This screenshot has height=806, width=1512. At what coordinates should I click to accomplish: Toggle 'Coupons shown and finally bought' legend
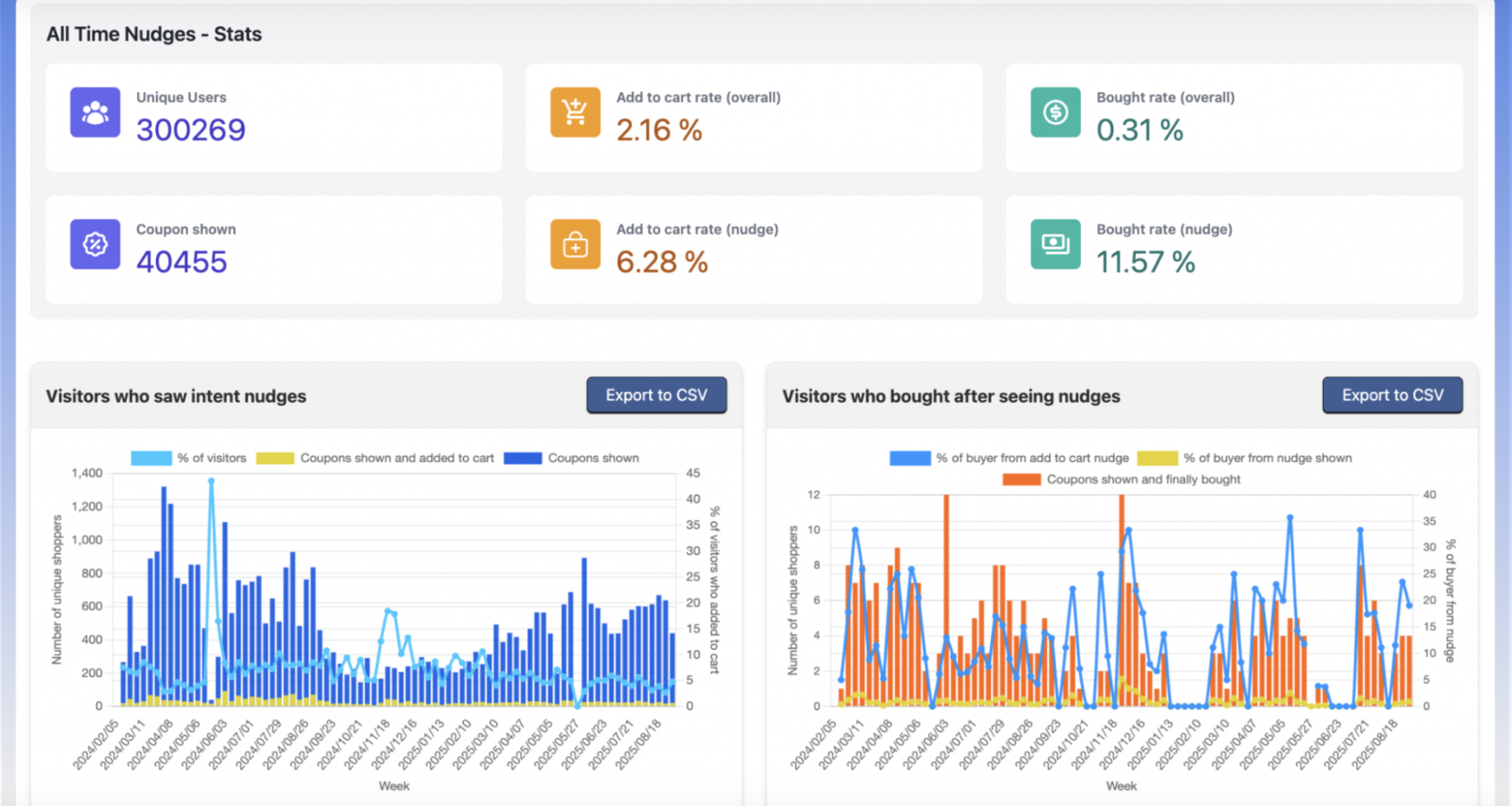click(x=1122, y=479)
